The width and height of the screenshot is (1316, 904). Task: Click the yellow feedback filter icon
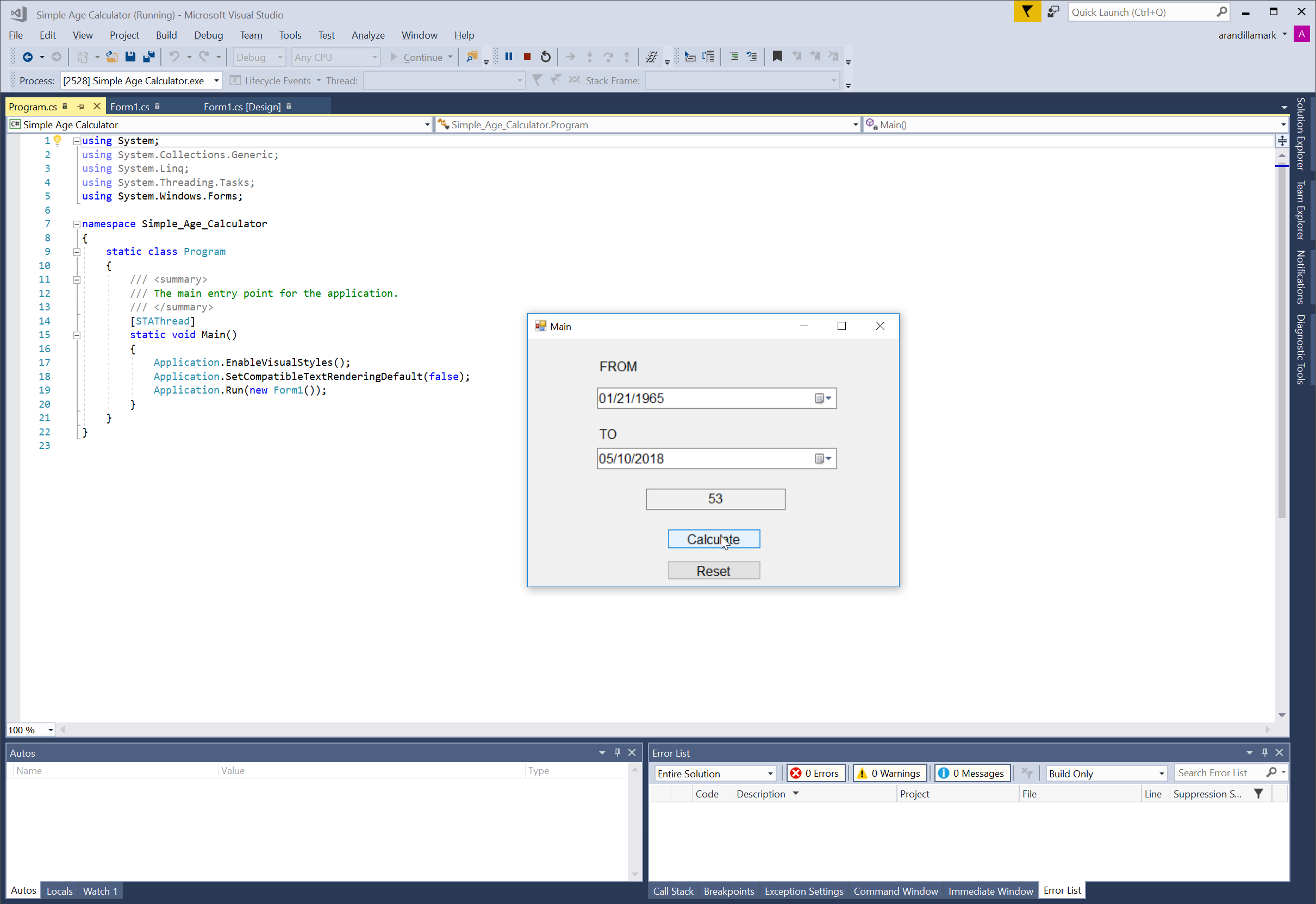tap(1027, 11)
